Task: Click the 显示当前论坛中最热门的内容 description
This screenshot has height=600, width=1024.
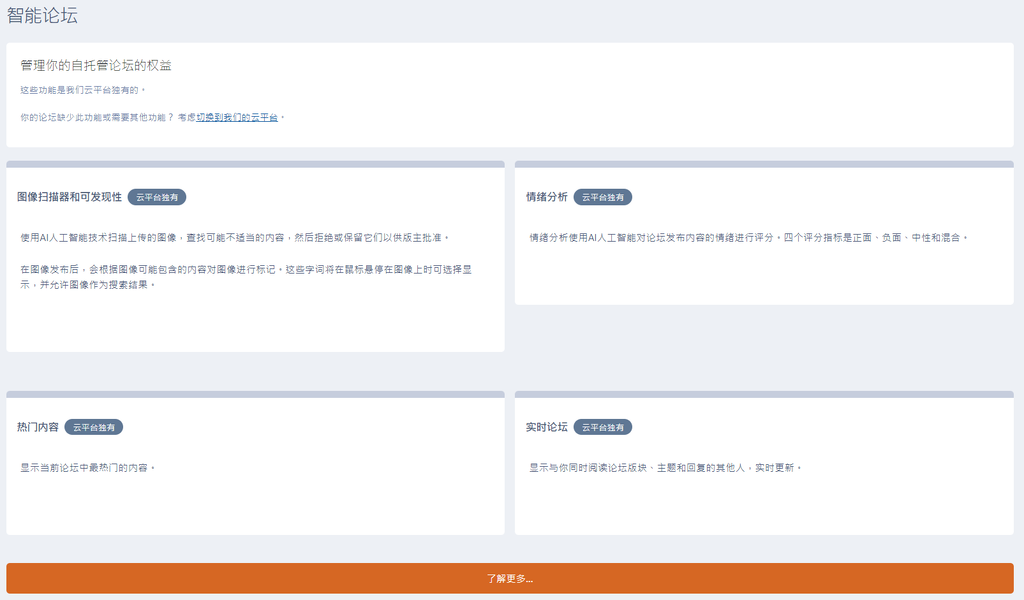Action: point(88,467)
